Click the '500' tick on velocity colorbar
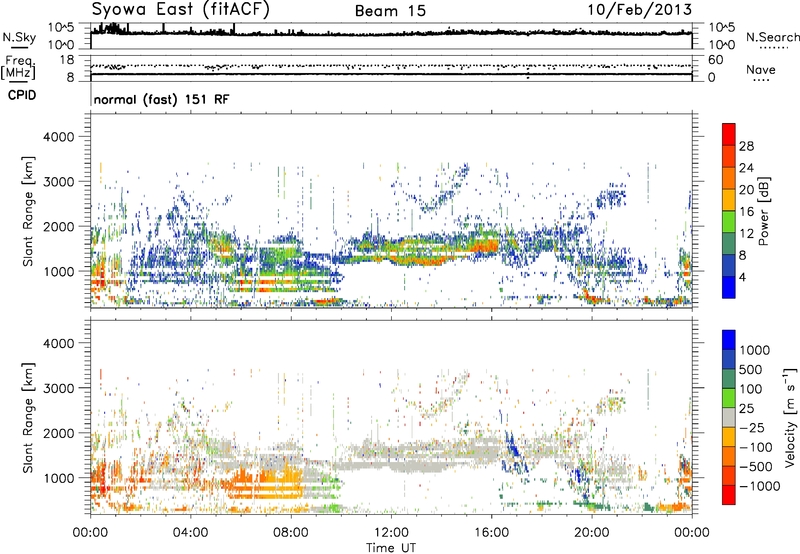The height and width of the screenshot is (554, 800). coord(750,369)
